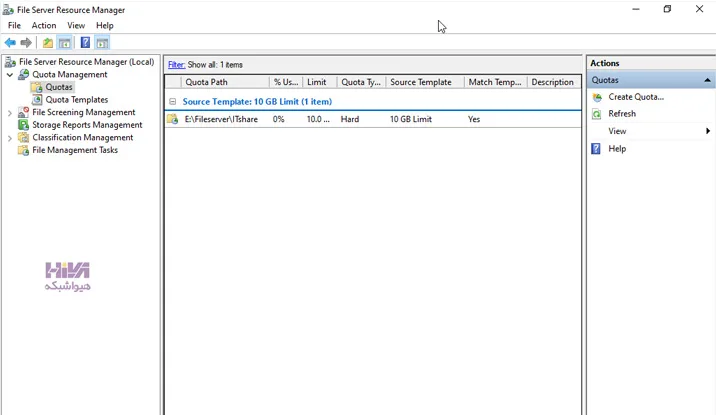Sort by the Quota Type column header
Screen dimensions: 716x415
coord(361,82)
